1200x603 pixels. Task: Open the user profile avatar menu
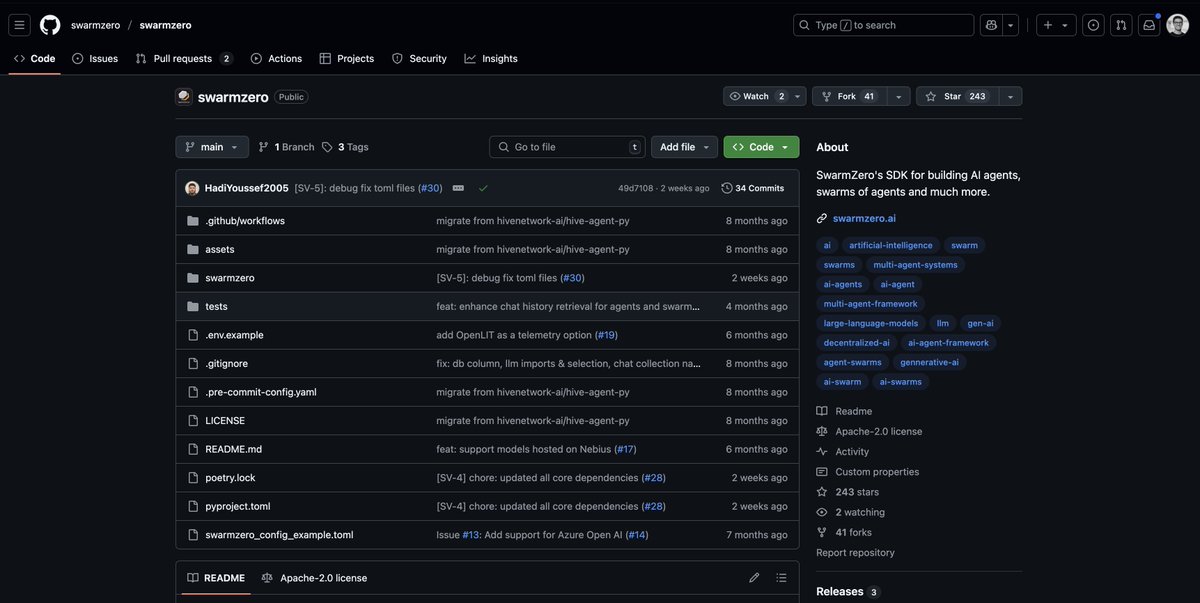(1177, 25)
